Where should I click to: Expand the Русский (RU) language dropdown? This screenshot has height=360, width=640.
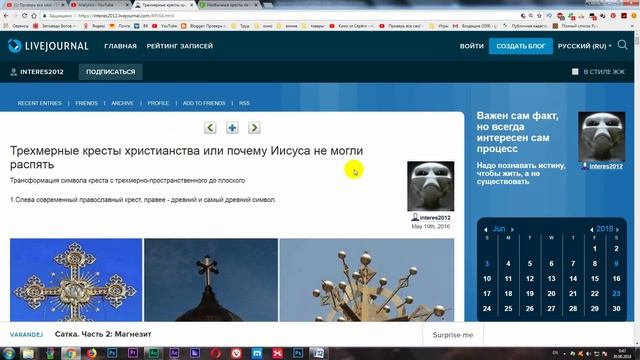point(584,46)
